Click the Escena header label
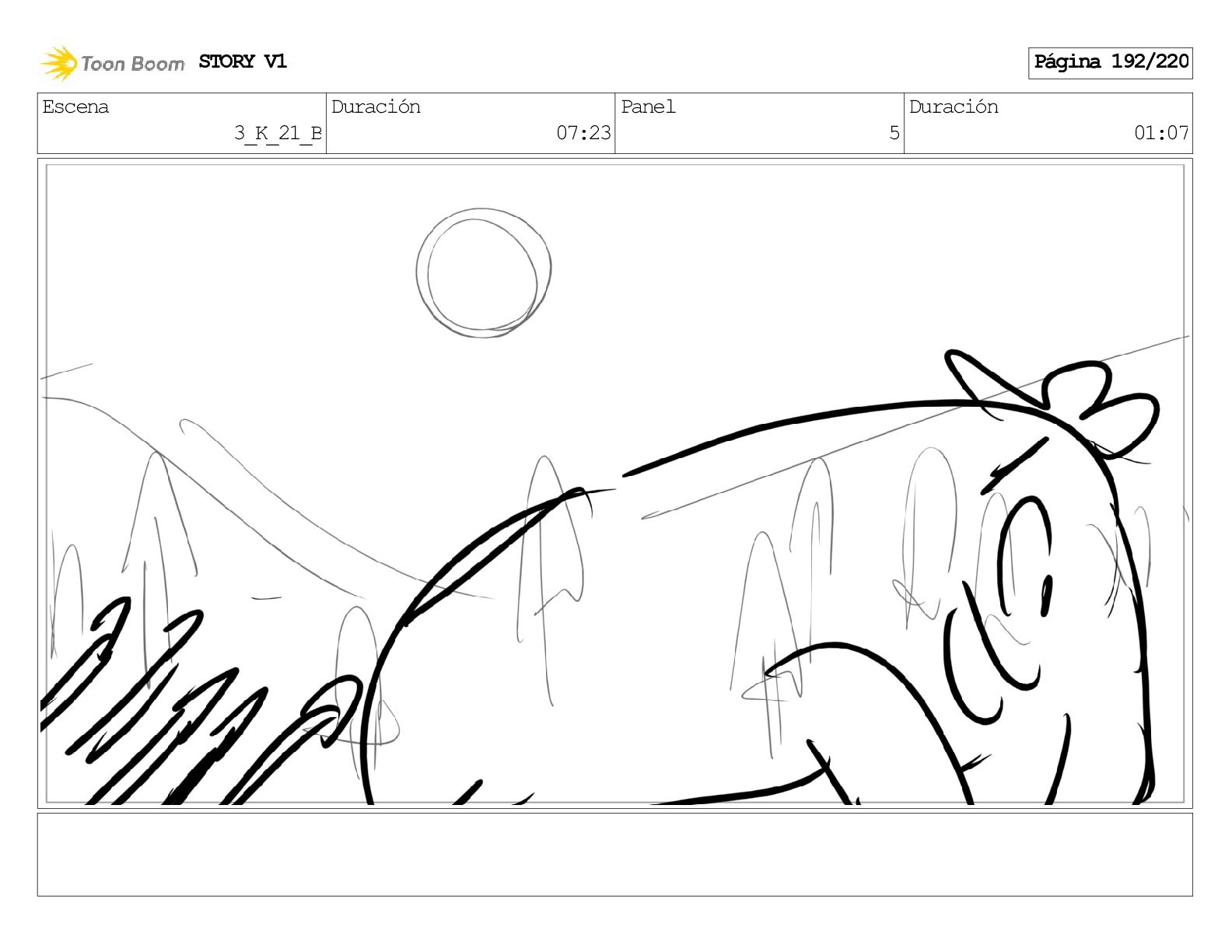 pos(75,107)
